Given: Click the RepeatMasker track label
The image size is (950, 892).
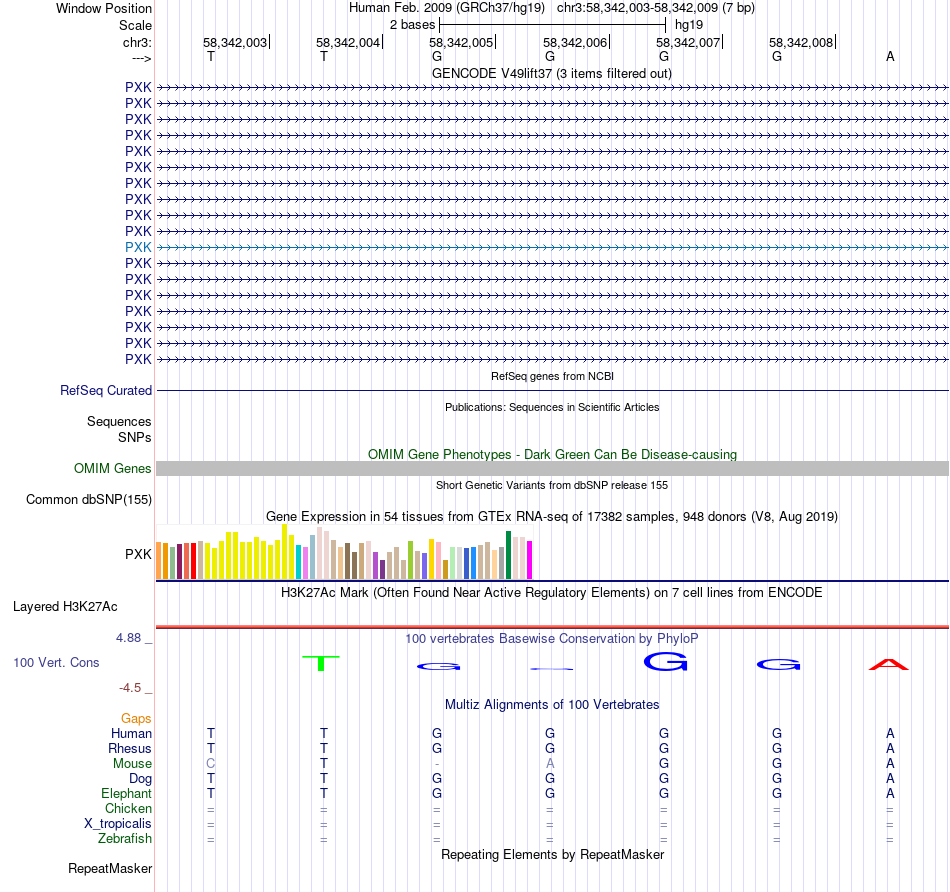Looking at the screenshot, I should (x=110, y=869).
